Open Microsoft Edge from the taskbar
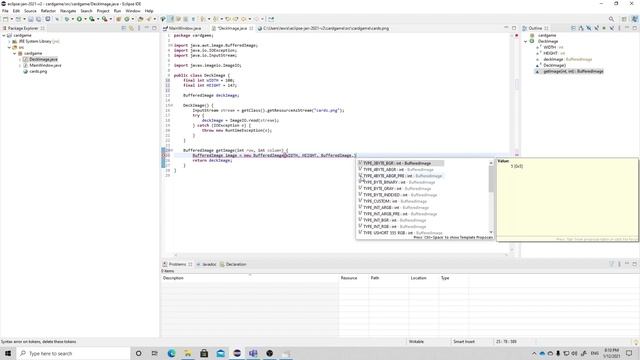 [171, 353]
